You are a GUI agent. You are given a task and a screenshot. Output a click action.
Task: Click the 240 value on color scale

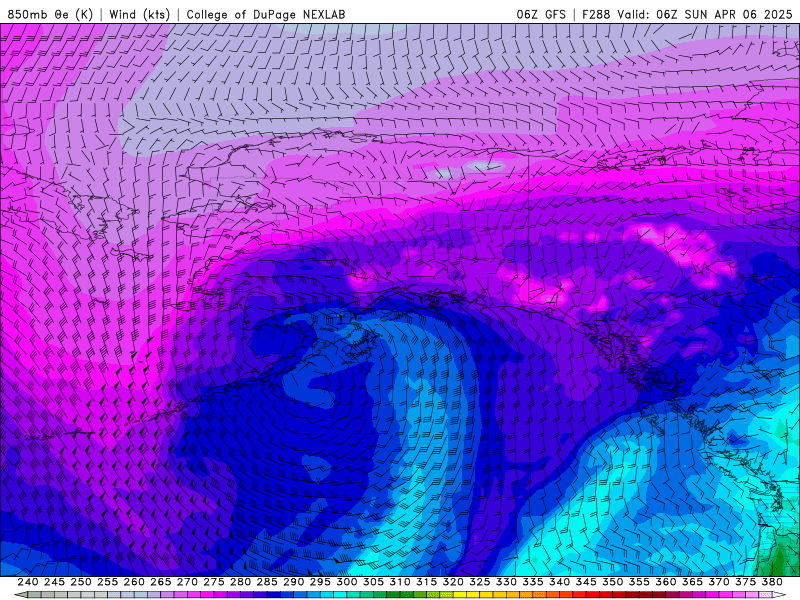[x=28, y=582]
